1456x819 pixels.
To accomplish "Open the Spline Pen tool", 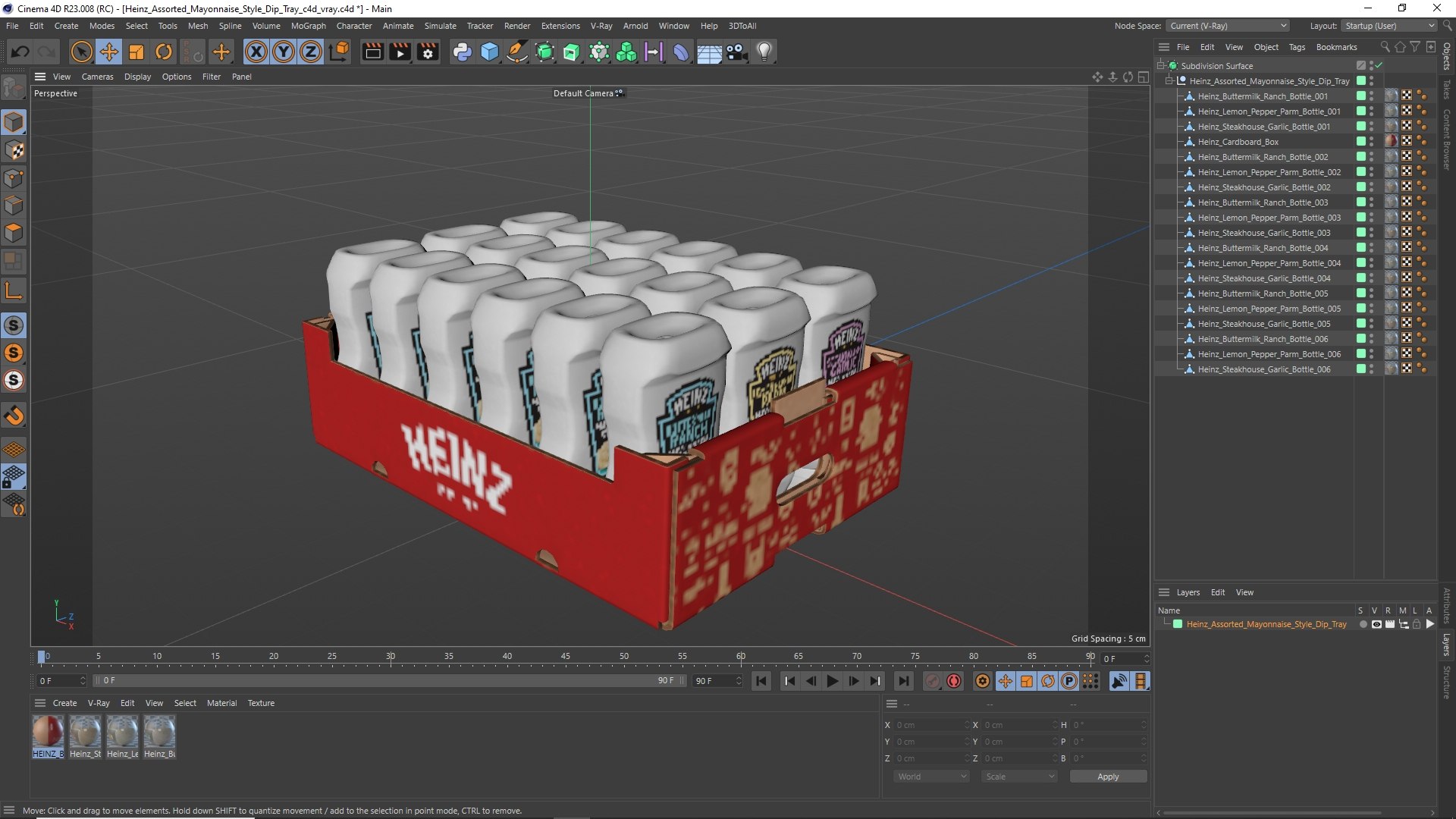I will pyautogui.click(x=517, y=52).
